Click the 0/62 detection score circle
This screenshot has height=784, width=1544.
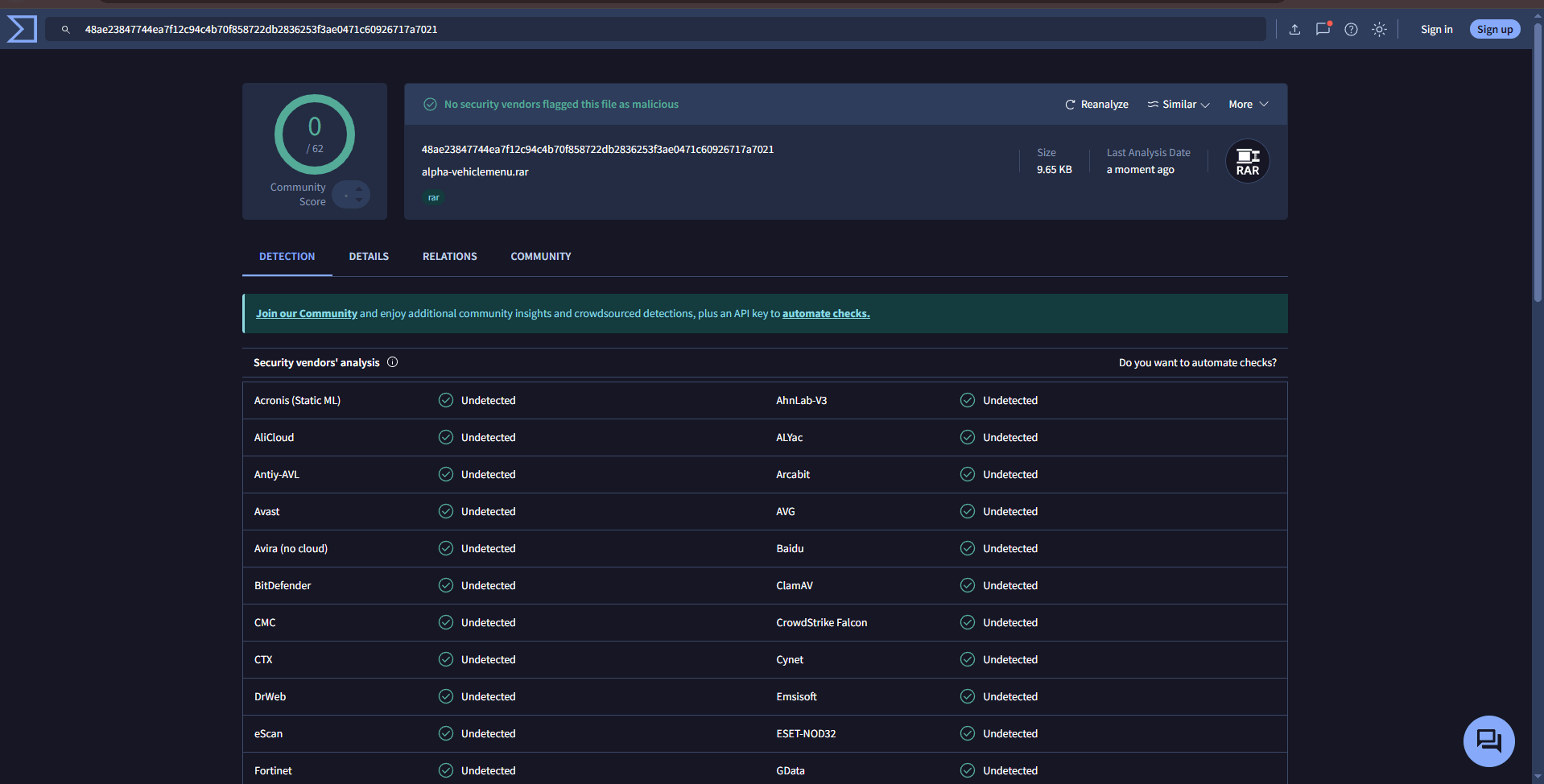[x=314, y=134]
